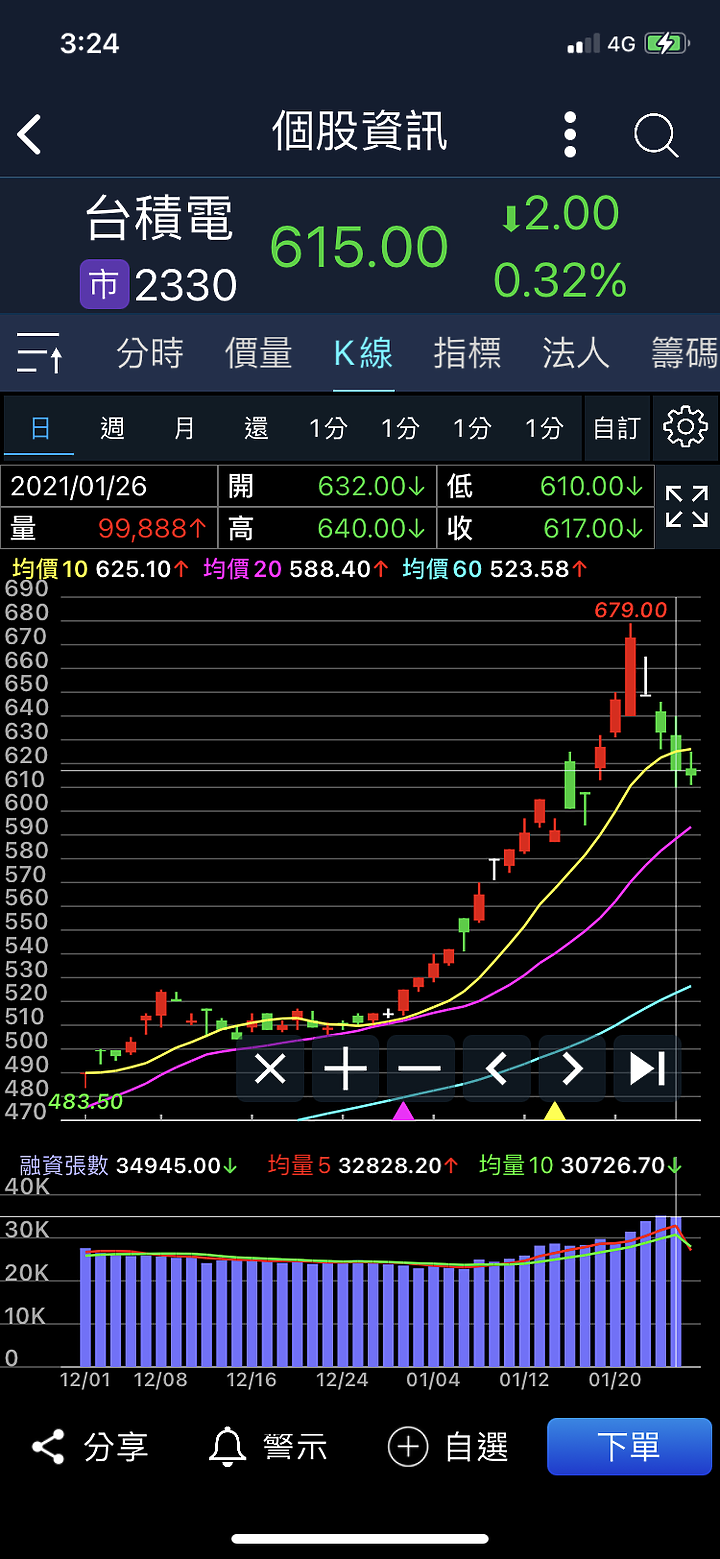
Task: Tap 警示 alert label
Action: 295,1447
